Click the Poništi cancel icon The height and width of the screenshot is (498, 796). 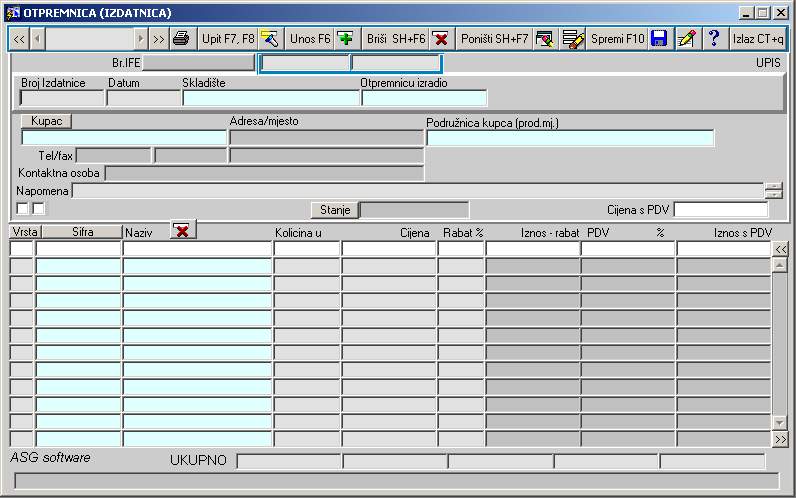pos(545,39)
